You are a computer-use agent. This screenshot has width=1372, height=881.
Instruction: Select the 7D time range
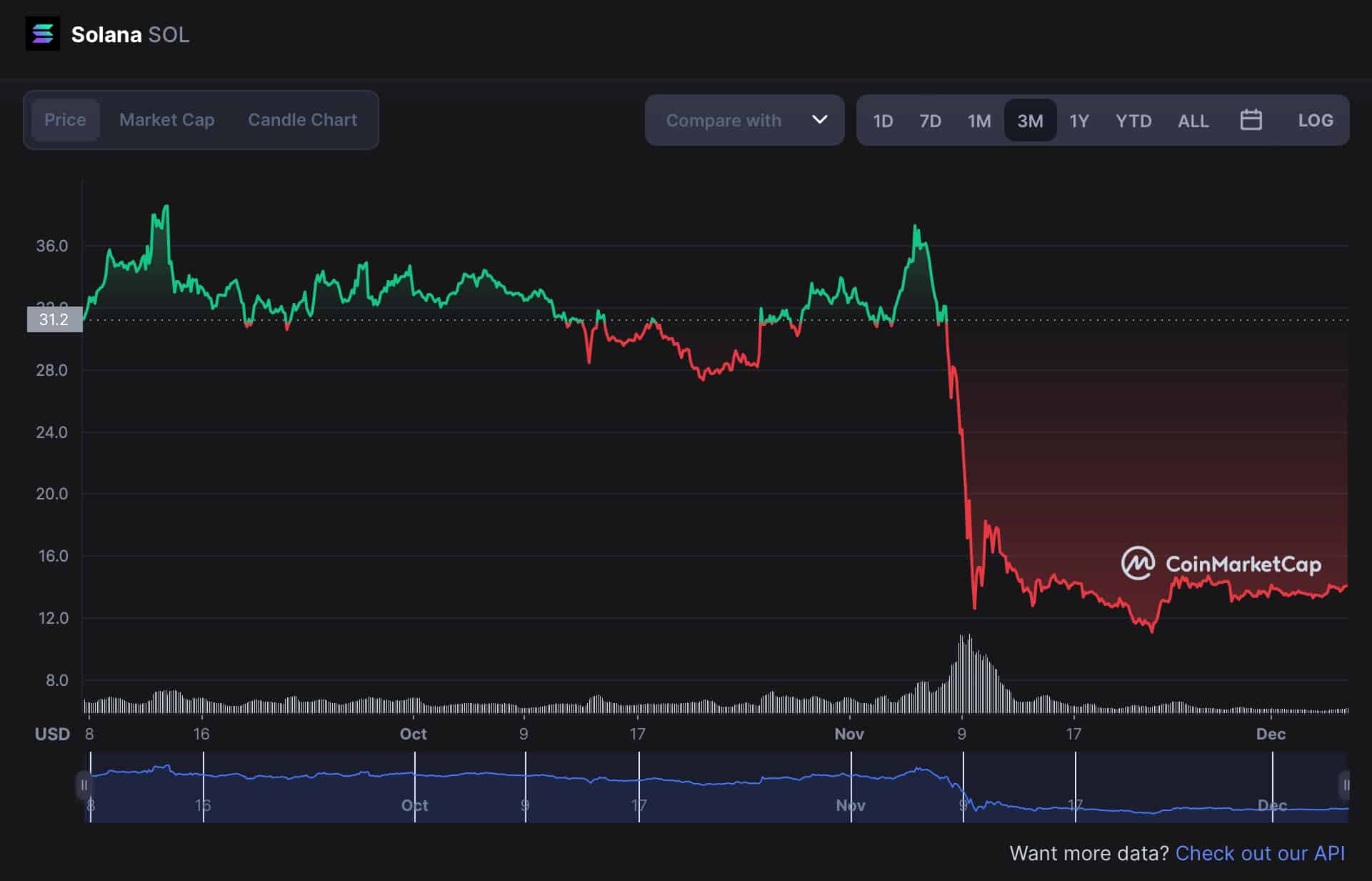(929, 121)
